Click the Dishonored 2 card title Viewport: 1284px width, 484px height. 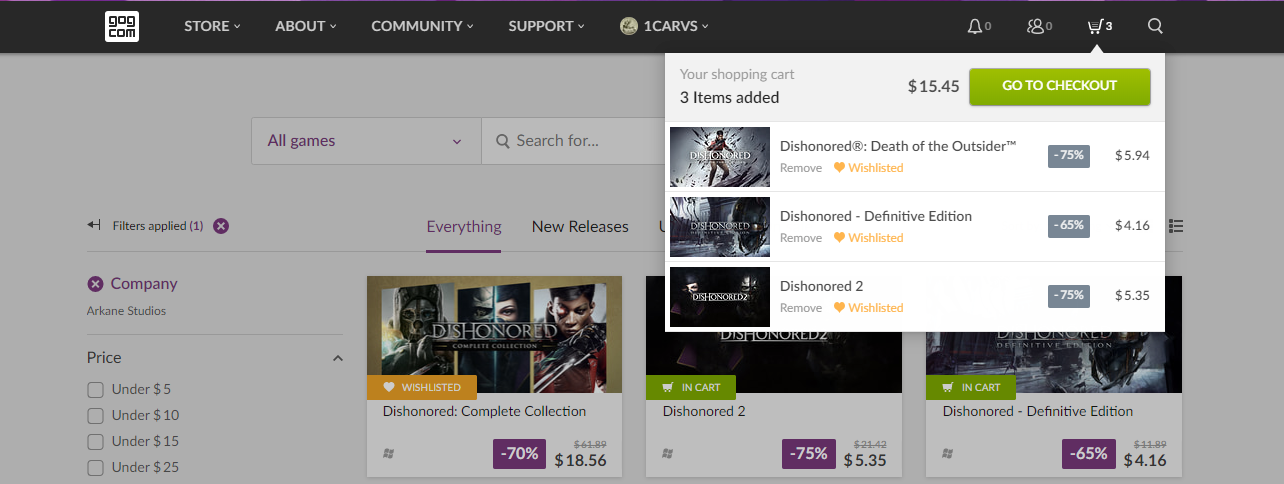[x=704, y=411]
